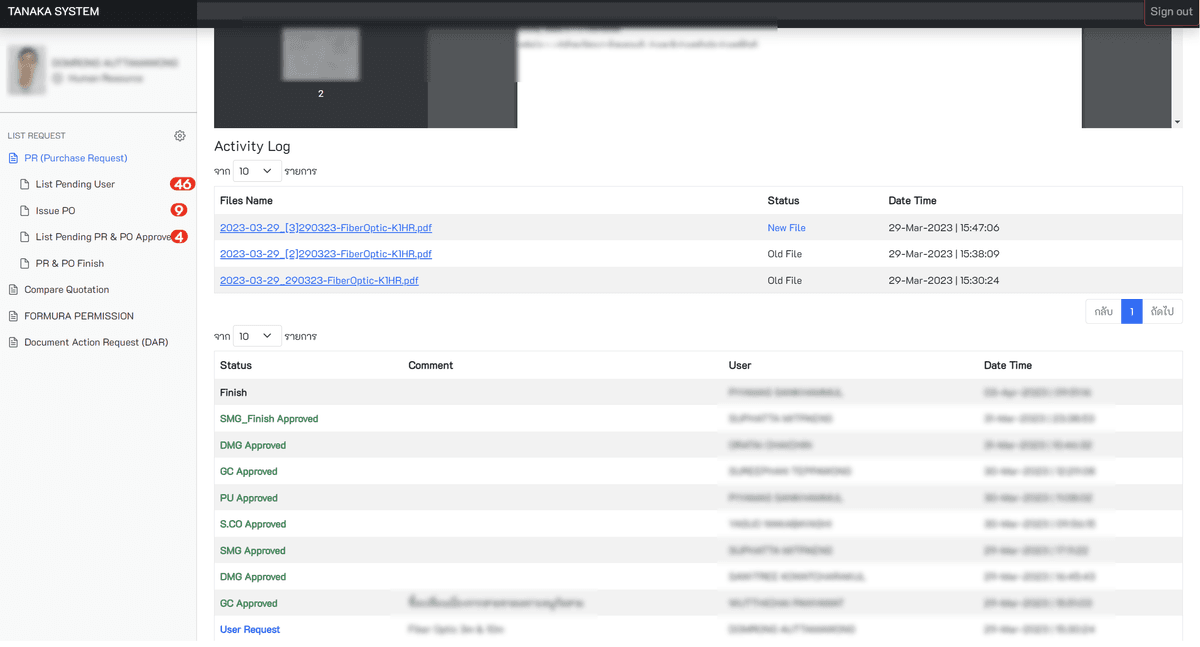Viewport: 1200px width, 647px height.
Task: Click the S.CO Approved status
Action: [x=253, y=524]
